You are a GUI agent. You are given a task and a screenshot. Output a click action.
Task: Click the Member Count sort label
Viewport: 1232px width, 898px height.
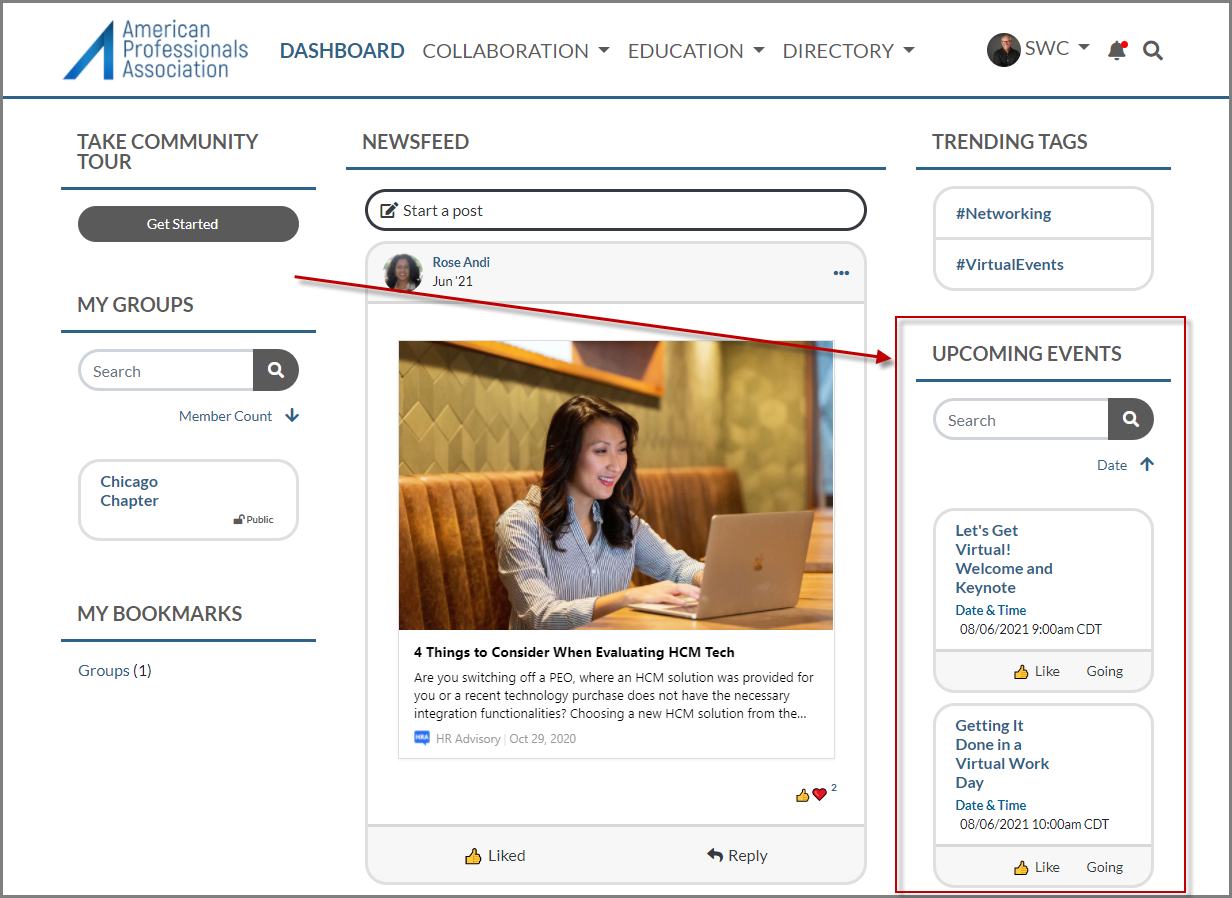point(225,416)
